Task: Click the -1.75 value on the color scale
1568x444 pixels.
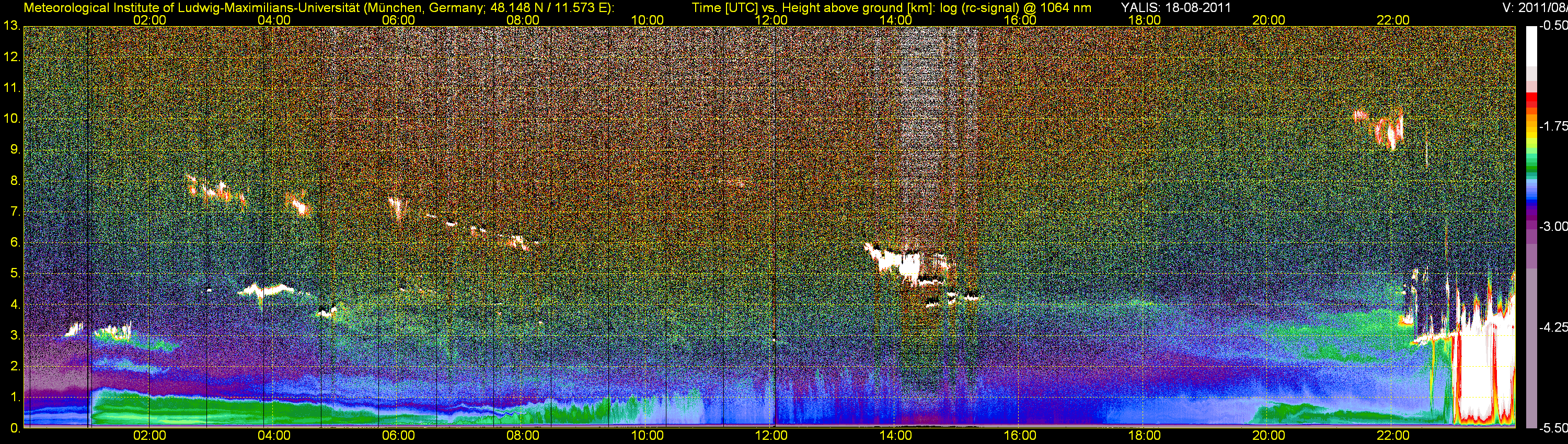Action: click(x=1553, y=126)
